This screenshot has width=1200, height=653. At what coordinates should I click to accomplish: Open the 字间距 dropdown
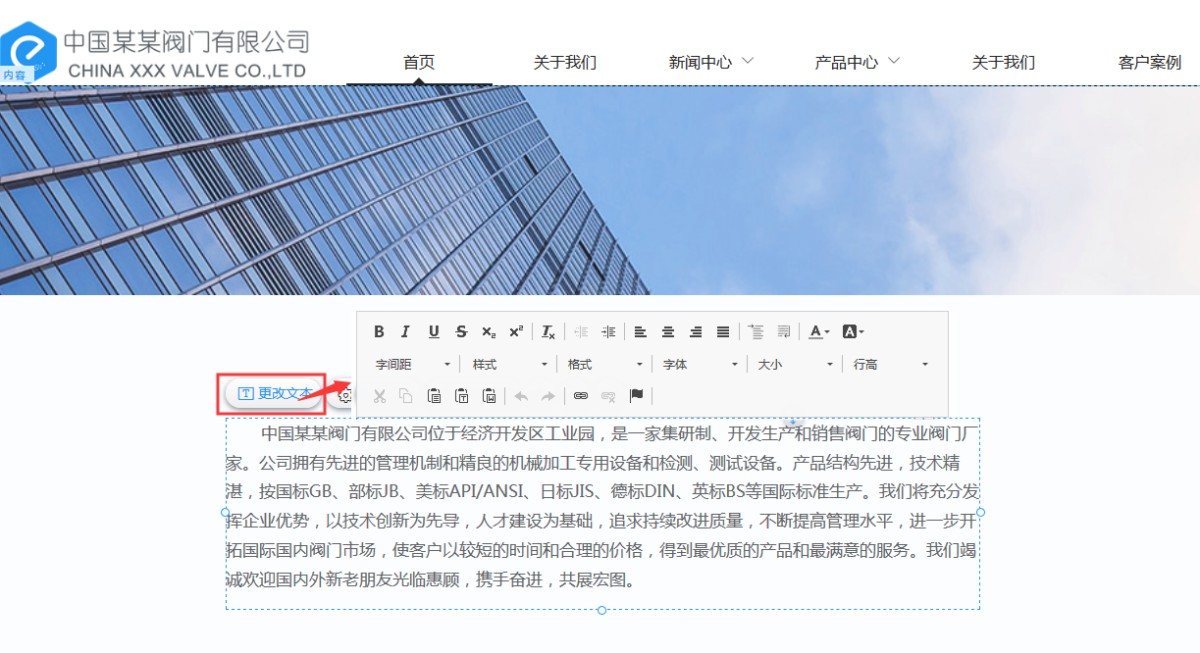click(412, 364)
